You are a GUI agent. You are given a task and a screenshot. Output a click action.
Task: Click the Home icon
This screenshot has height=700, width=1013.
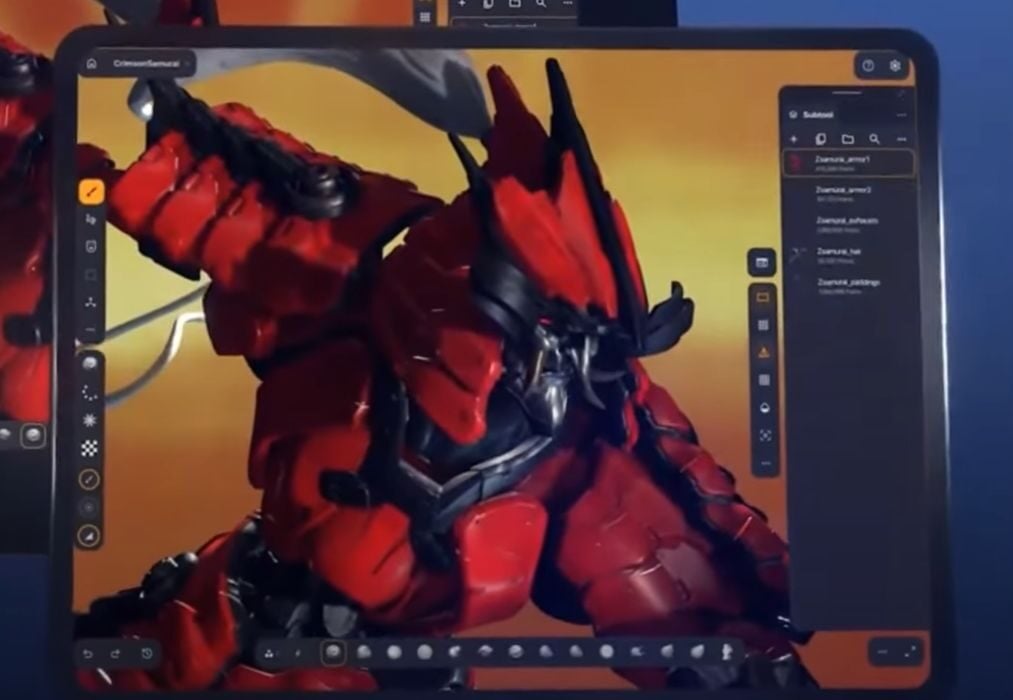[92, 63]
